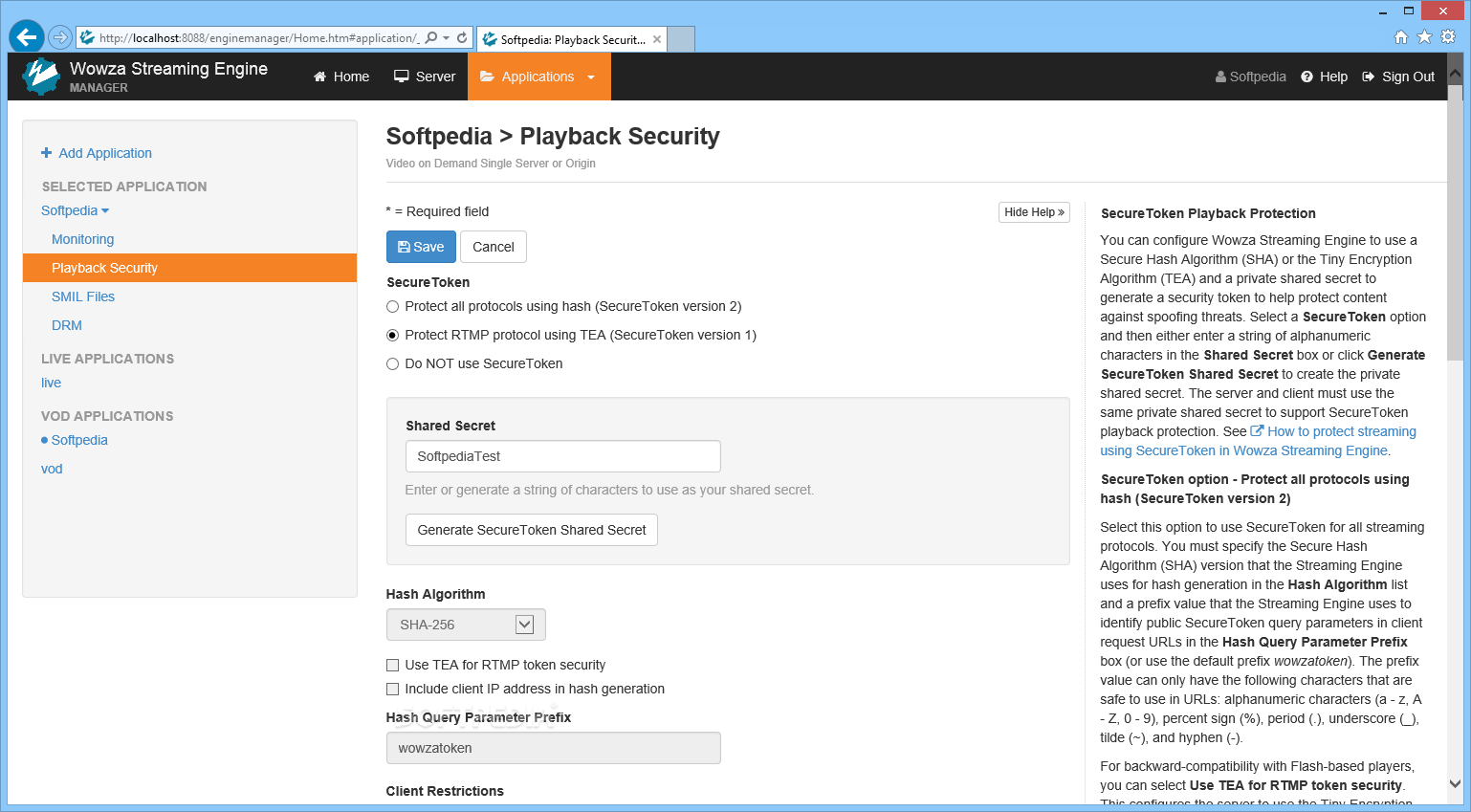Open the address bar dropdown arrow
Screen dimensions: 1471x812
447,38
